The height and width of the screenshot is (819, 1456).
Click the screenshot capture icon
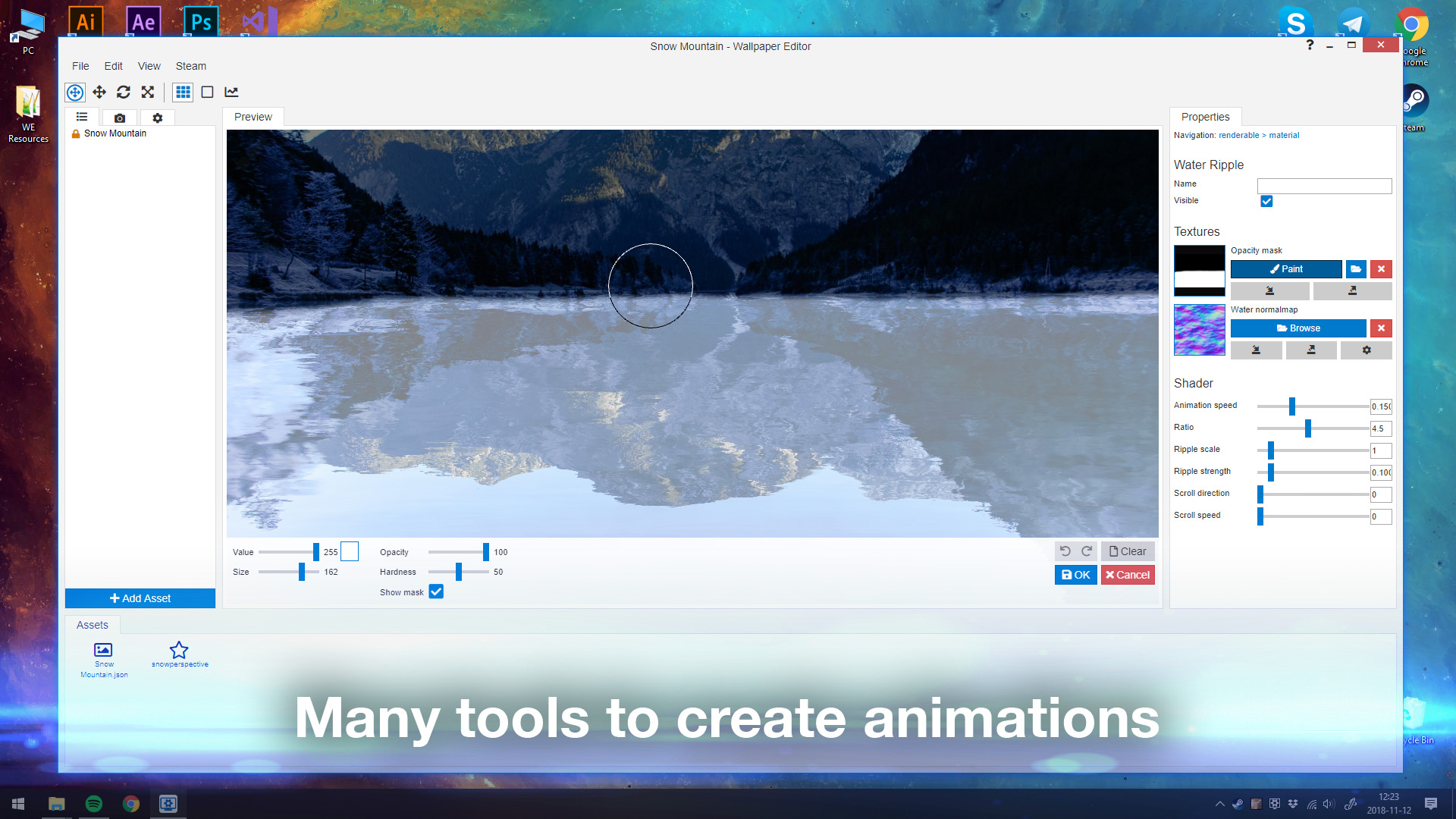[120, 118]
